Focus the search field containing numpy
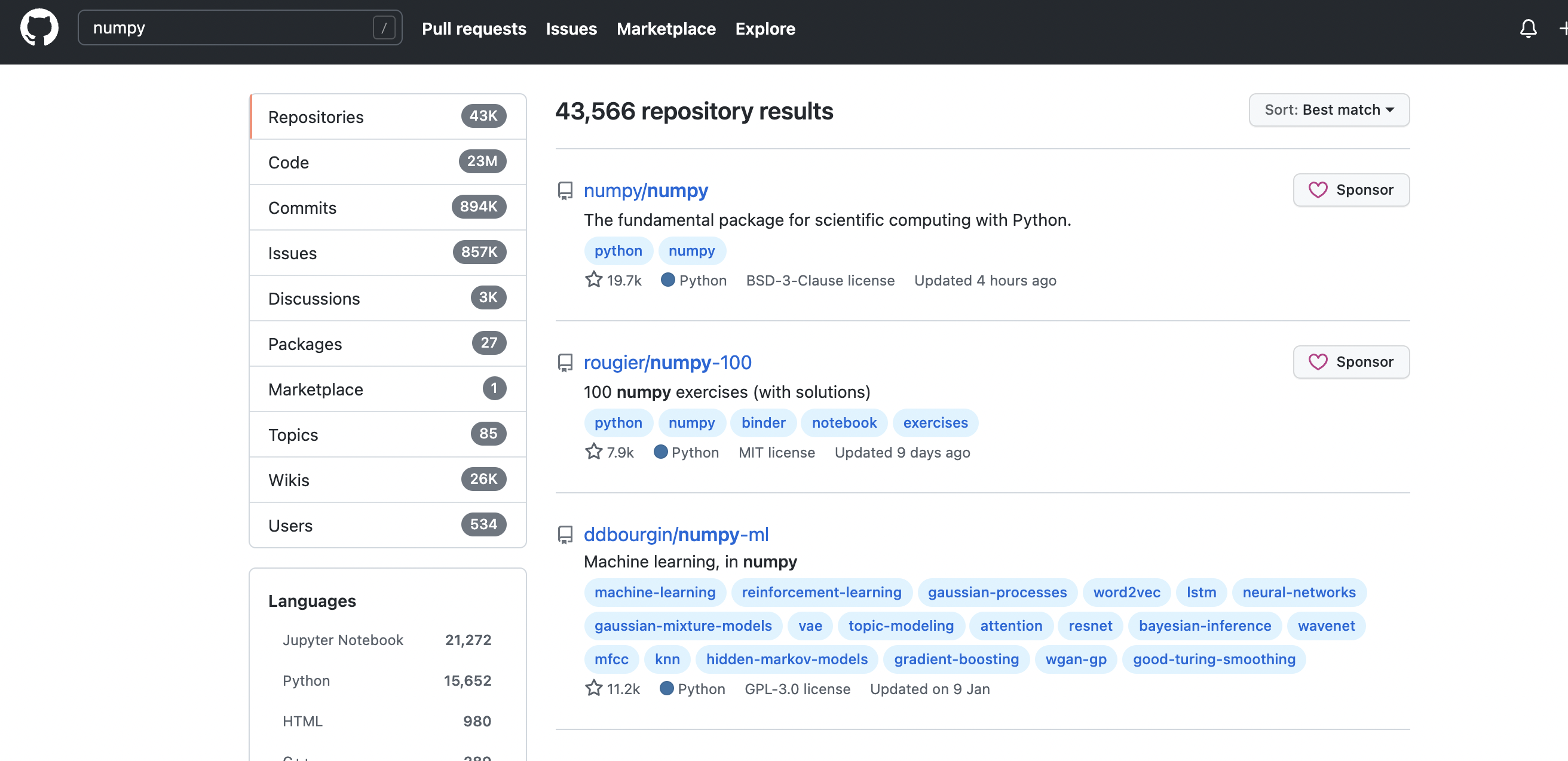The width and height of the screenshot is (1568, 761). point(240,28)
